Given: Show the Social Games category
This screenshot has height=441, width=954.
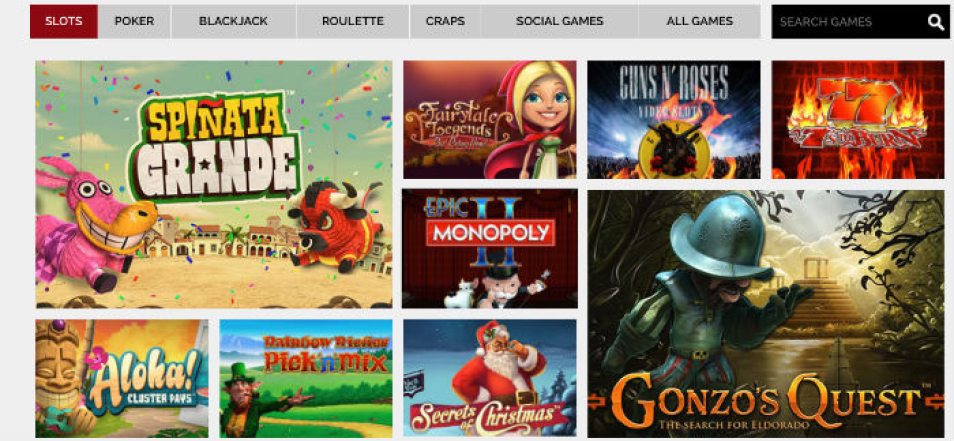Looking at the screenshot, I should tap(560, 21).
